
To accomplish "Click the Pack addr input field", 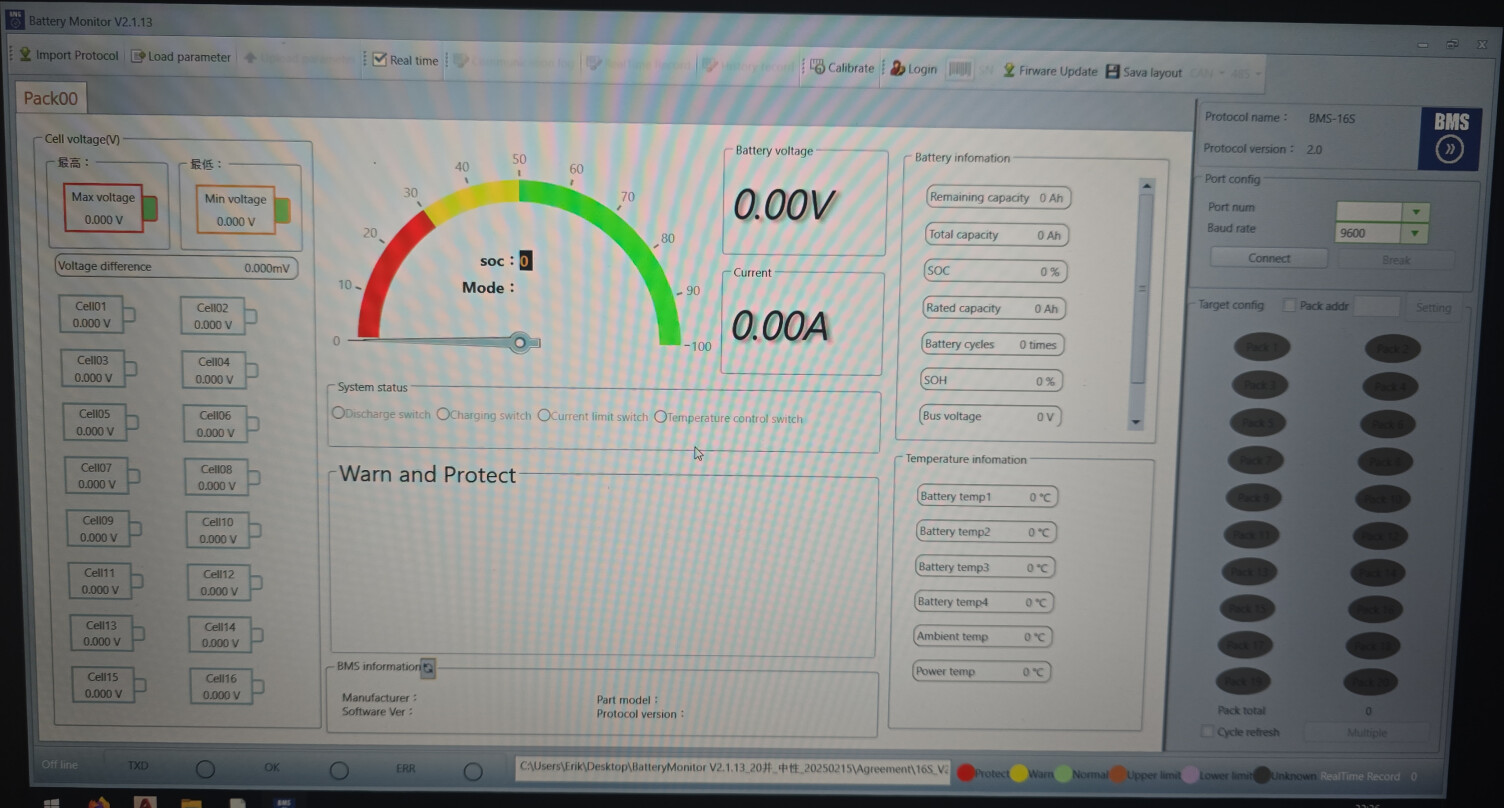I will [x=1376, y=307].
